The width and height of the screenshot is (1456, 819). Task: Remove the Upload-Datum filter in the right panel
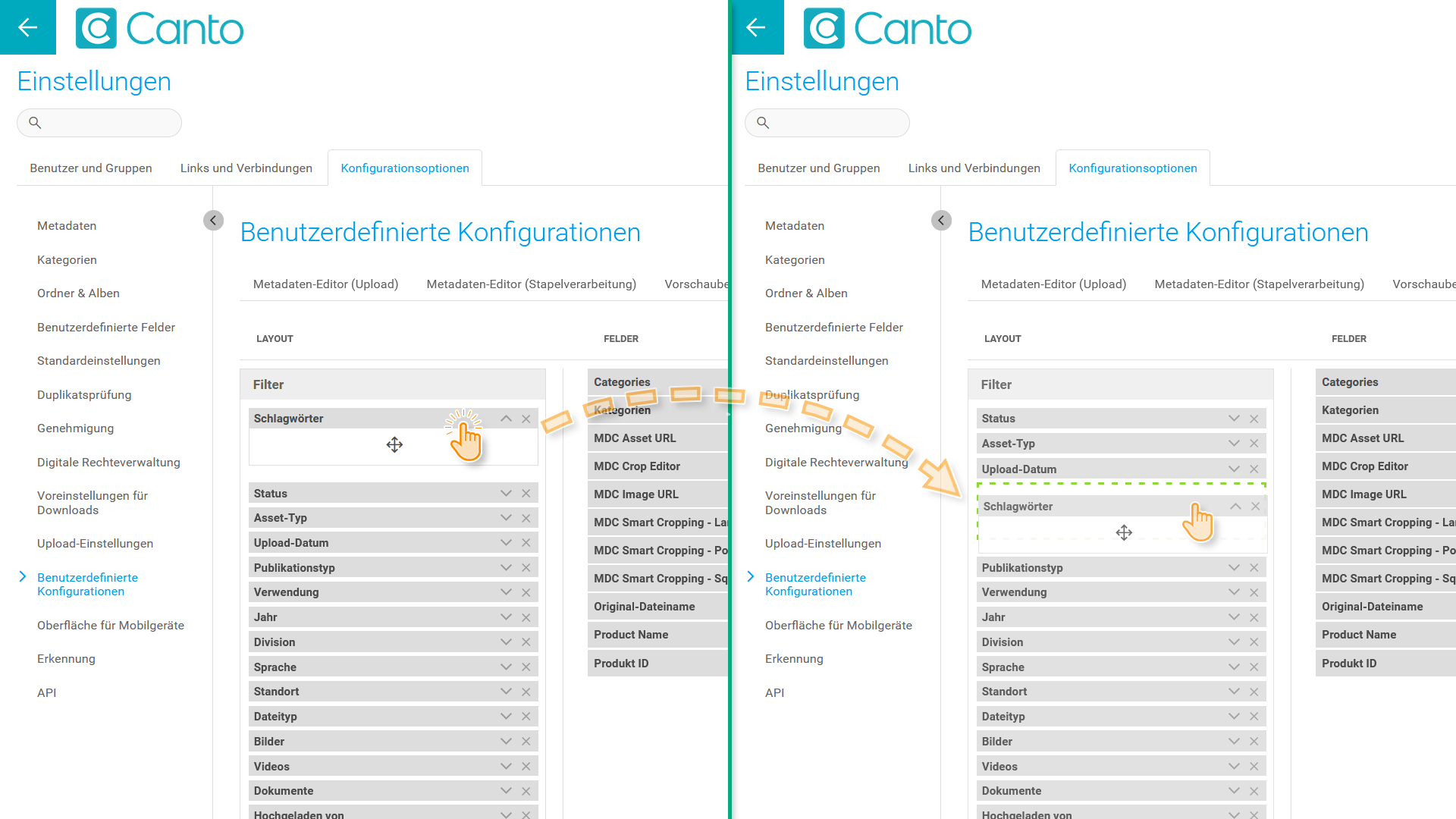click(x=1254, y=469)
